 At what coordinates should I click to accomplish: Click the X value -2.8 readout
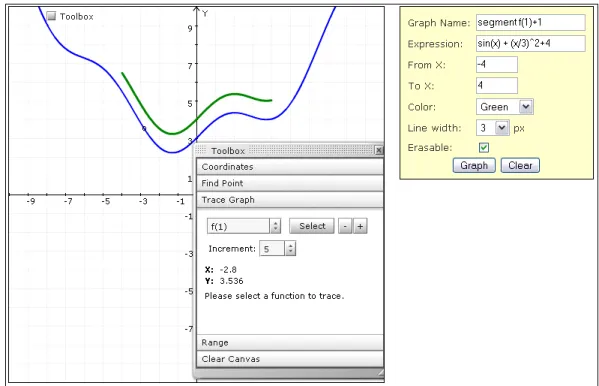pos(228,269)
